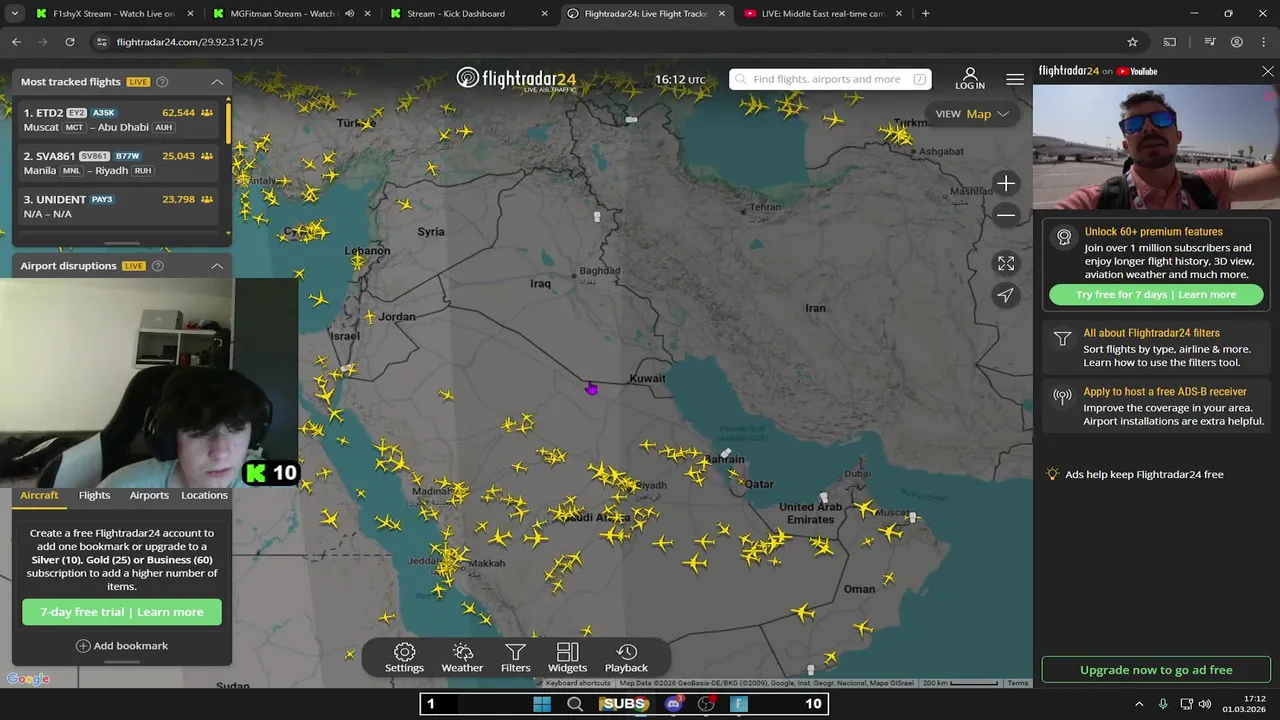This screenshot has width=1280, height=720.
Task: Open the Weather layer icon
Action: tap(462, 658)
